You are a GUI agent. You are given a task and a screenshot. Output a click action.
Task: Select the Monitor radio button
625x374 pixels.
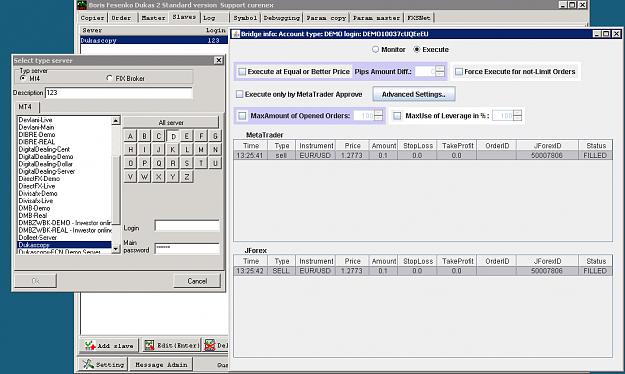375,49
